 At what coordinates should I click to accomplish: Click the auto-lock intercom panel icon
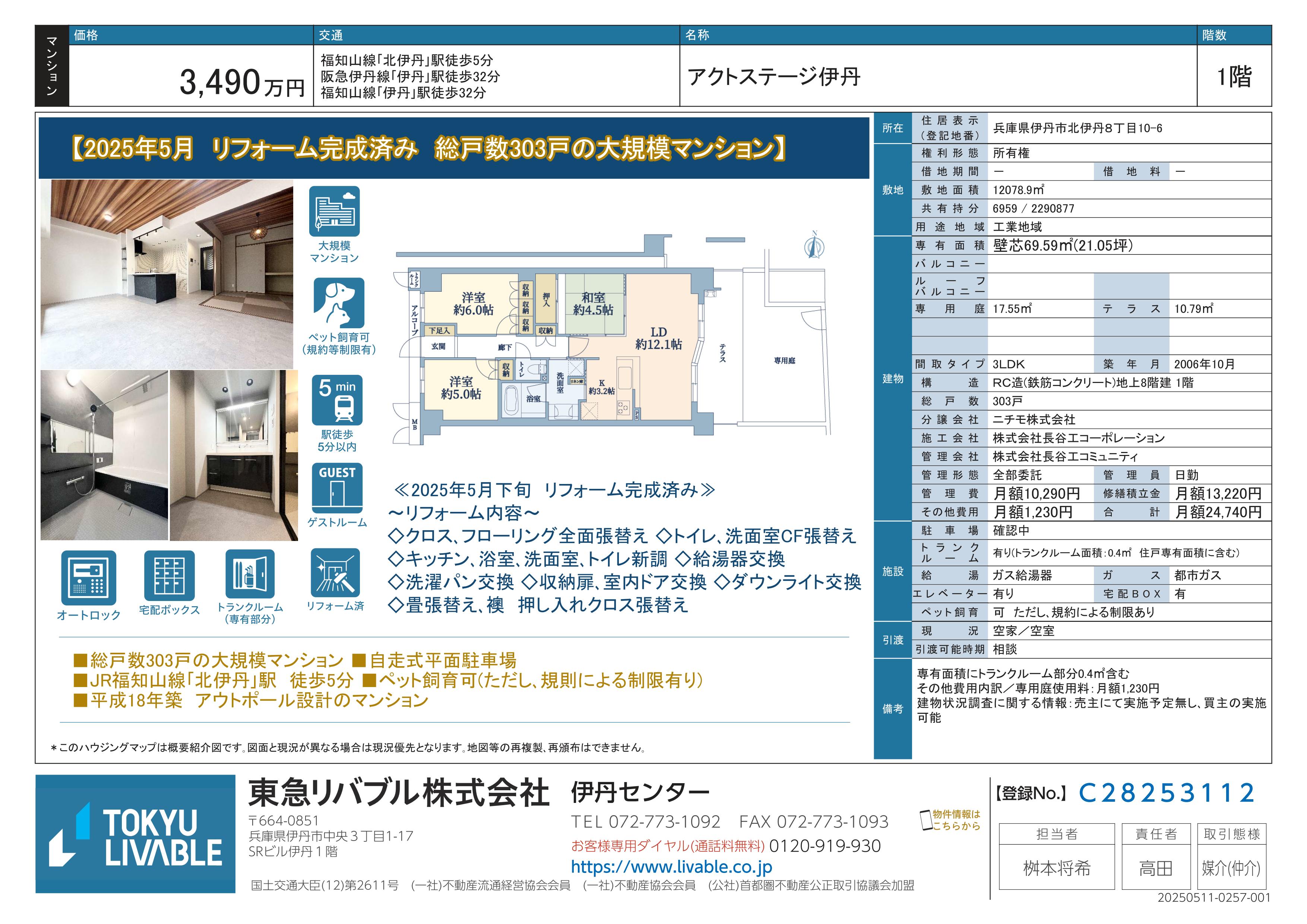[88, 577]
